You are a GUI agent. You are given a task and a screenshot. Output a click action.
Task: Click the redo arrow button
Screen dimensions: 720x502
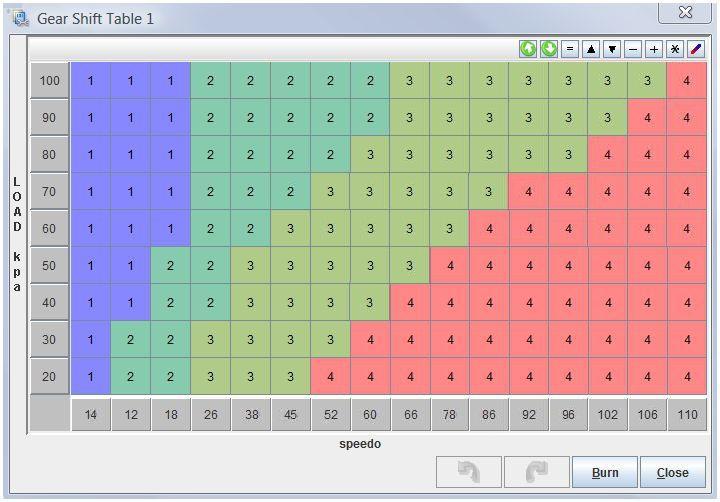(537, 472)
